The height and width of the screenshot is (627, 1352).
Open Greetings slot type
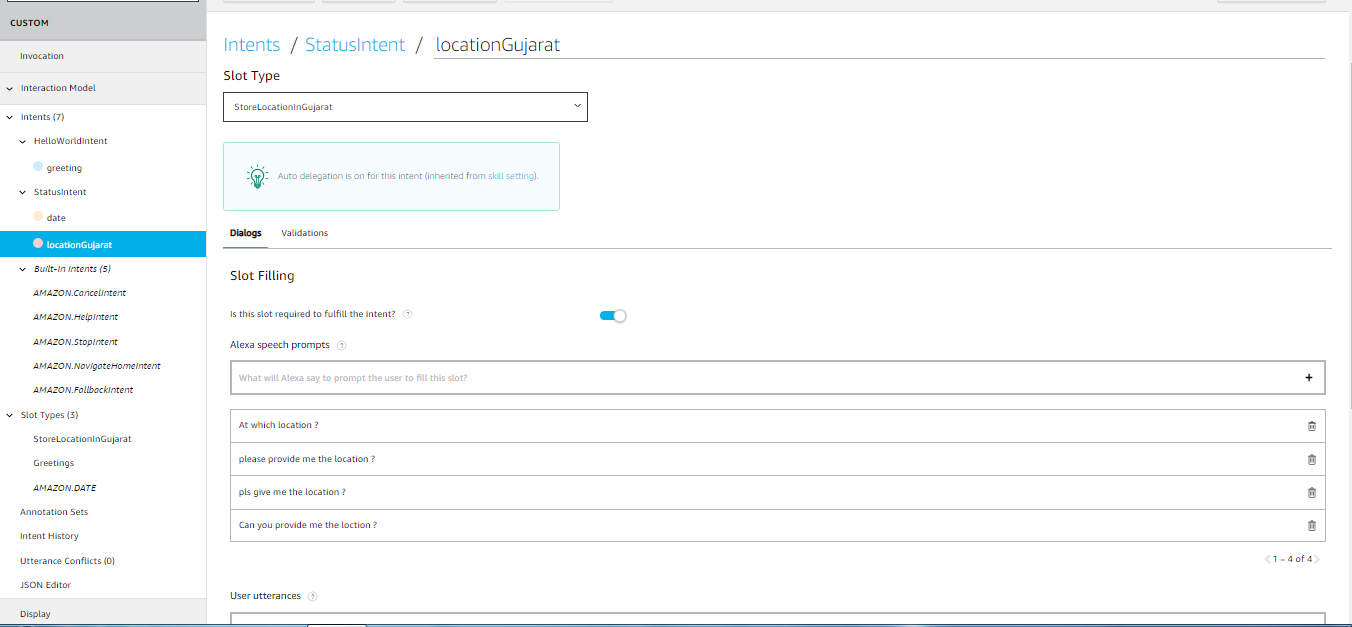pyautogui.click(x=54, y=463)
